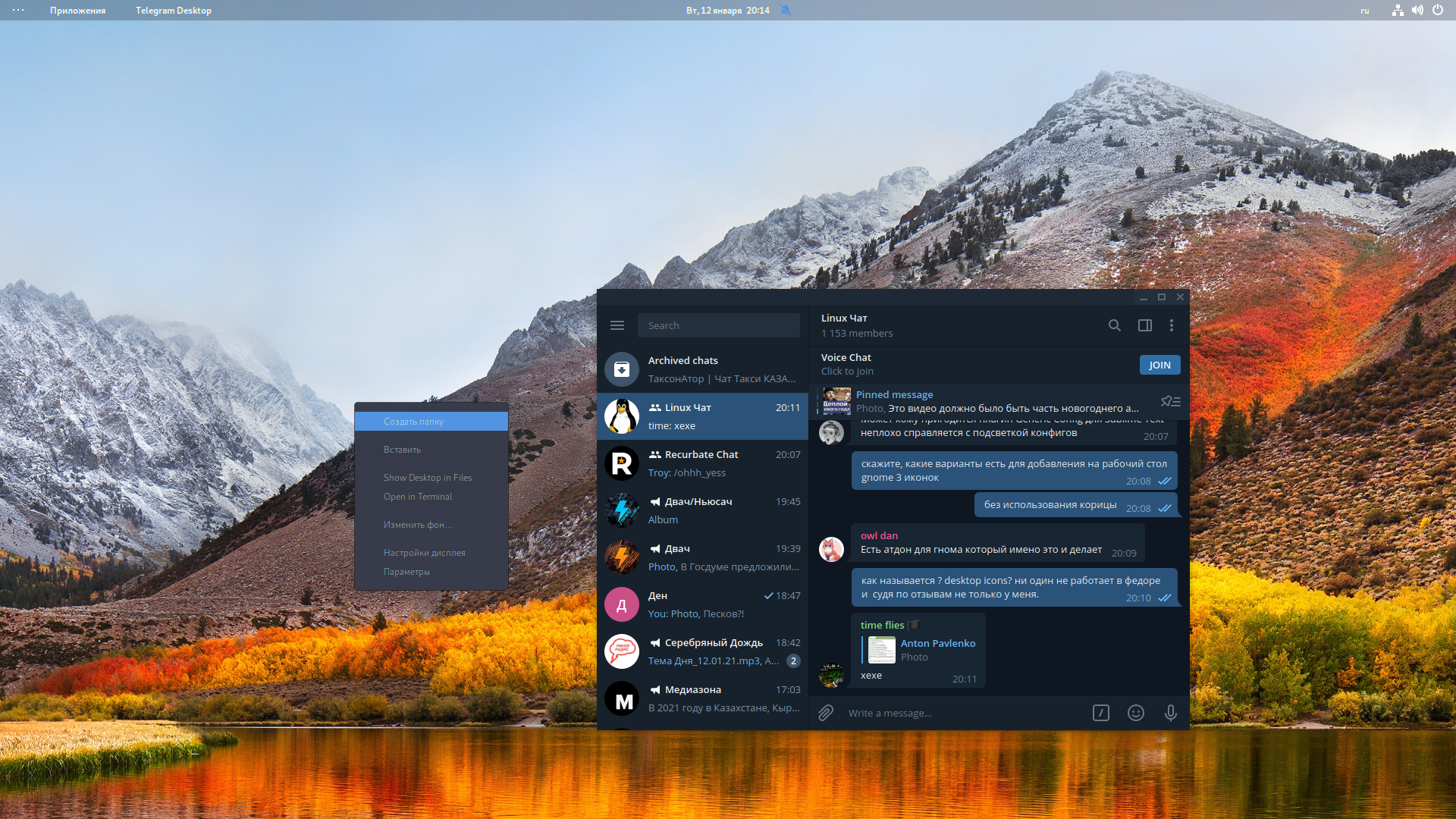Select Параметры in context menu
The width and height of the screenshot is (1456, 819).
431,572
